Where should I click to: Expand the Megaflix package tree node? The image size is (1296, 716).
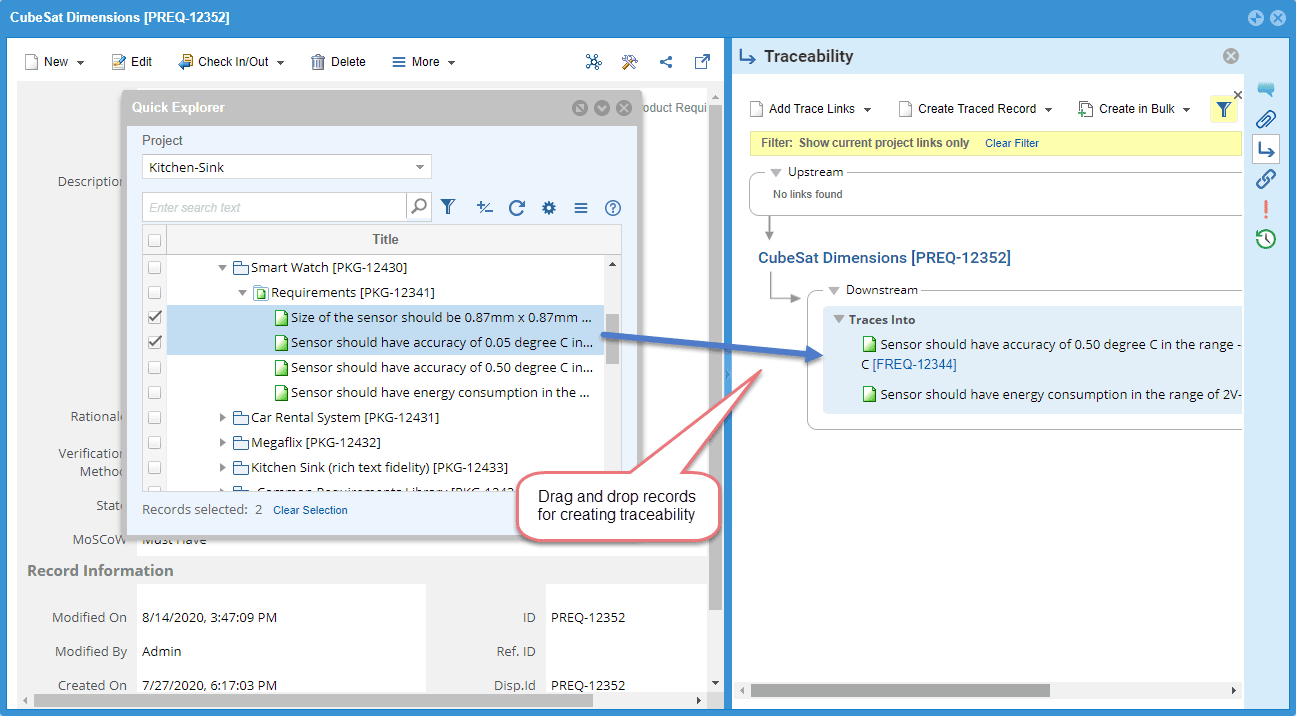coord(223,442)
